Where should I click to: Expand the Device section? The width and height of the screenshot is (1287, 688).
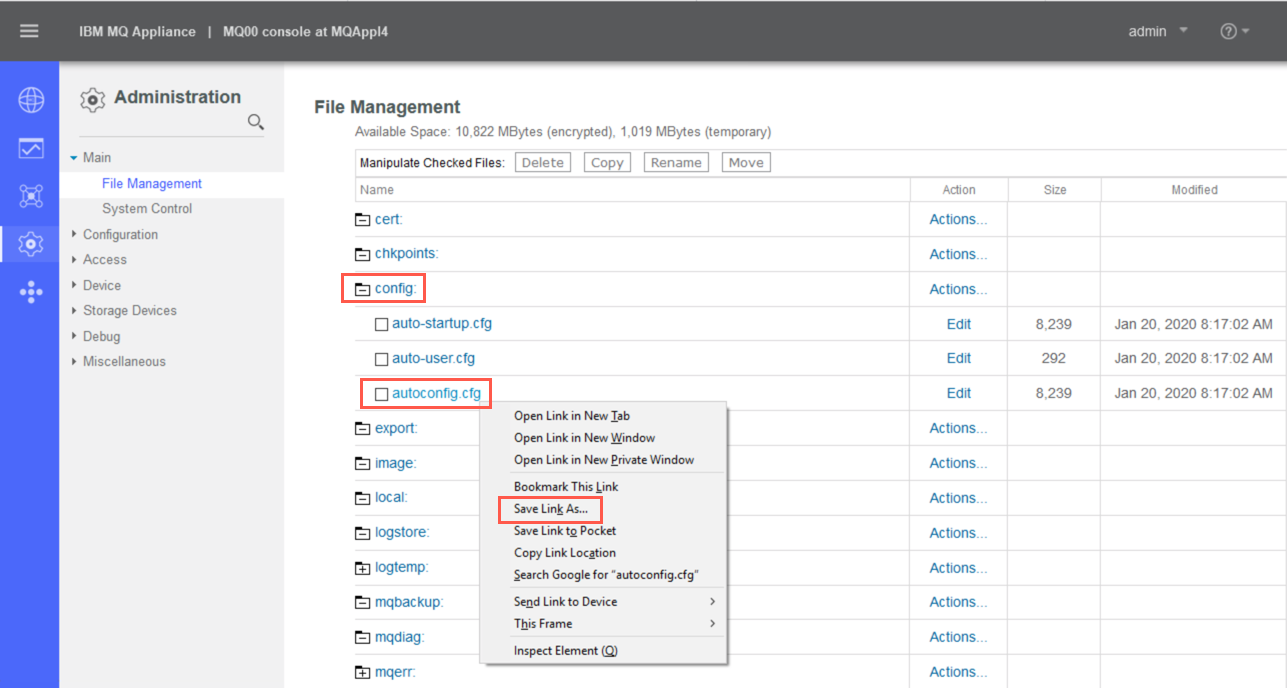(74, 285)
